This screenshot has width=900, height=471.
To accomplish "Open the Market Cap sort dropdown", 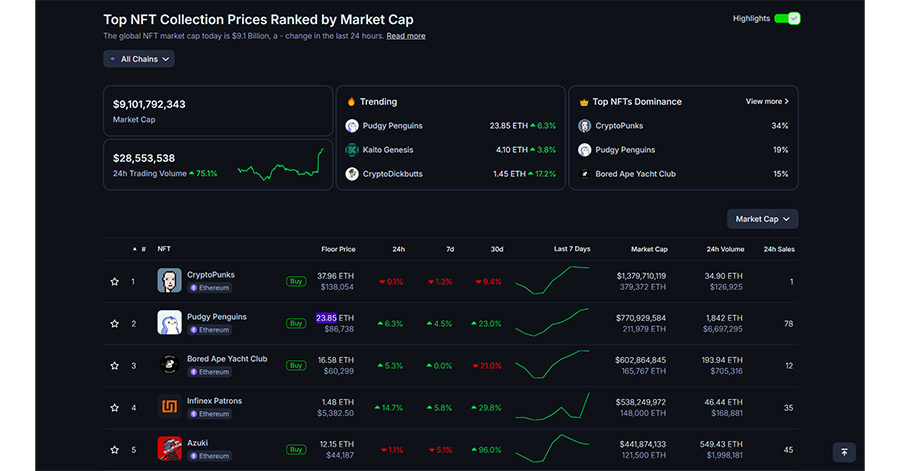I will point(762,219).
